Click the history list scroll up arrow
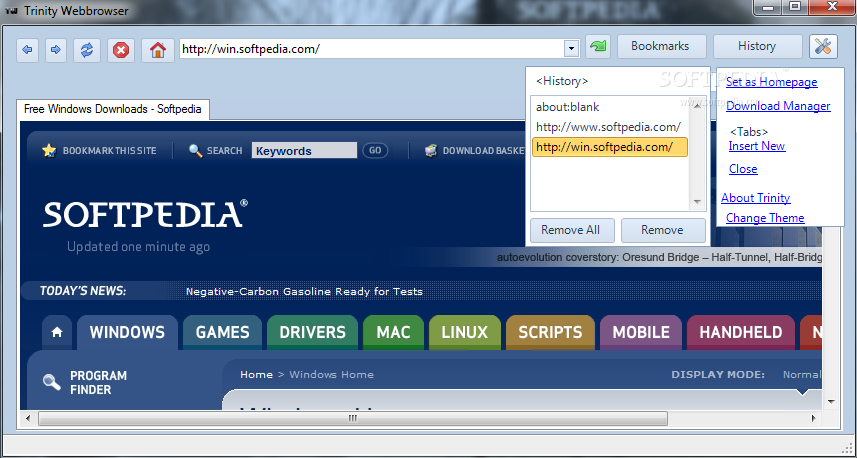The image size is (857, 458). pos(697,106)
